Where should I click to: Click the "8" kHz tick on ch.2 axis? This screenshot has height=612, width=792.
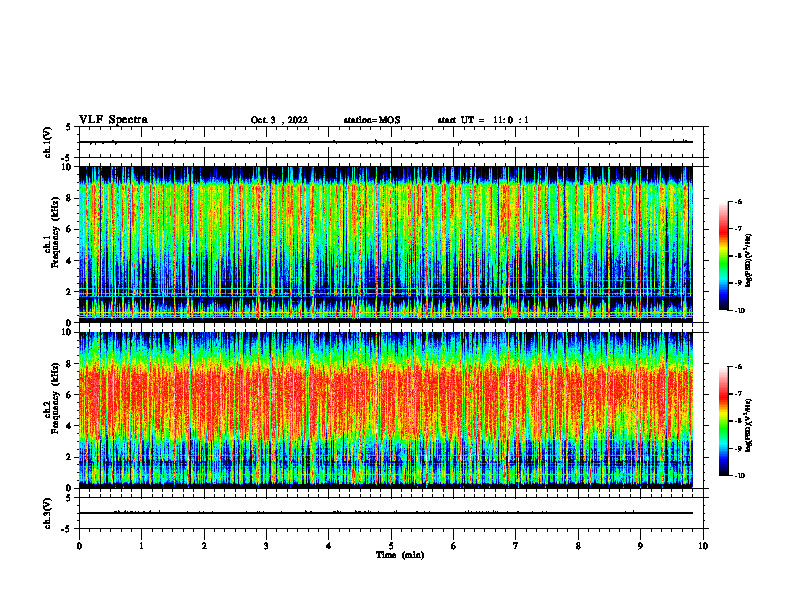(70, 364)
